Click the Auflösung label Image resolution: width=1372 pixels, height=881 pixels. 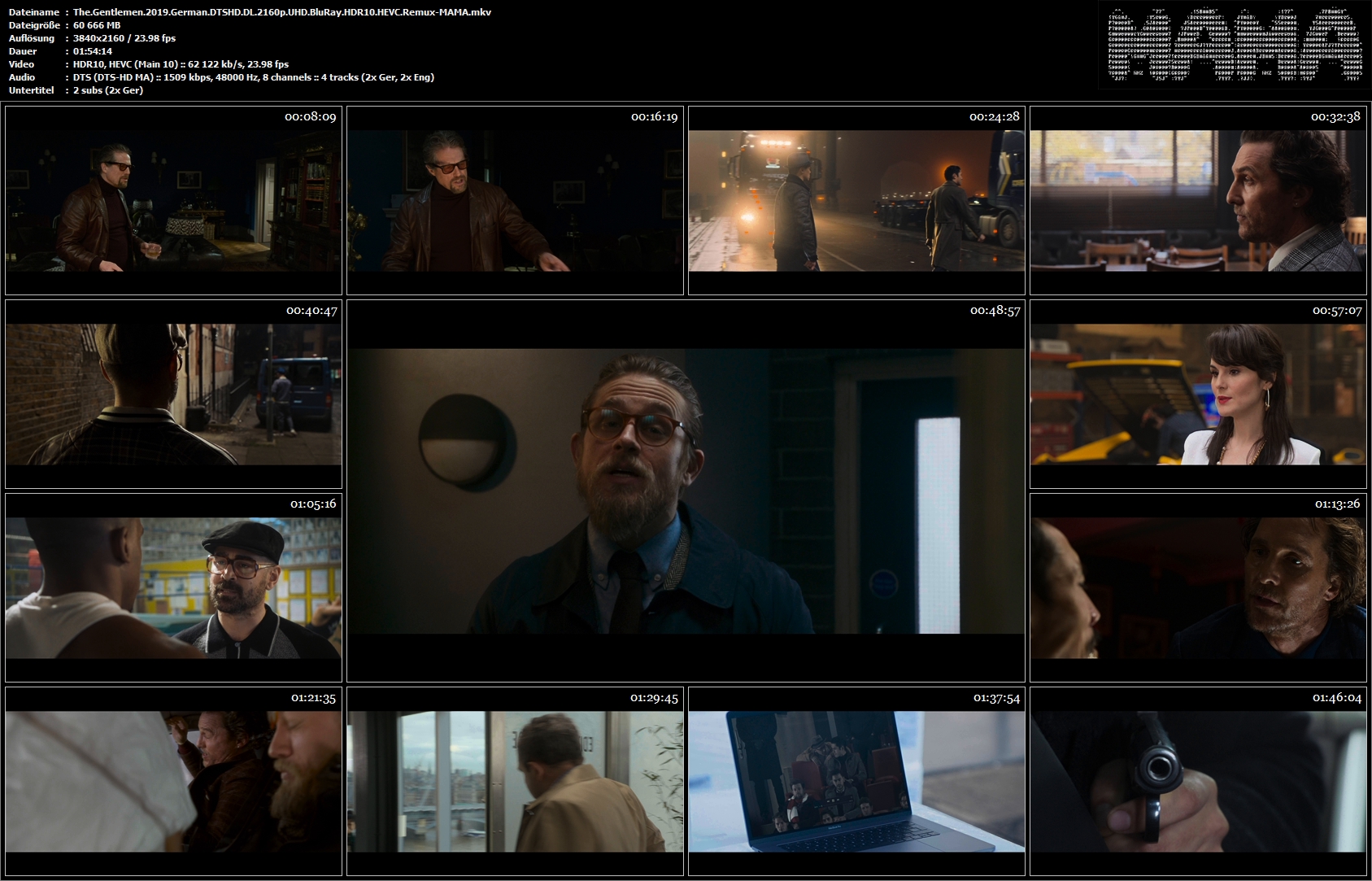32,38
